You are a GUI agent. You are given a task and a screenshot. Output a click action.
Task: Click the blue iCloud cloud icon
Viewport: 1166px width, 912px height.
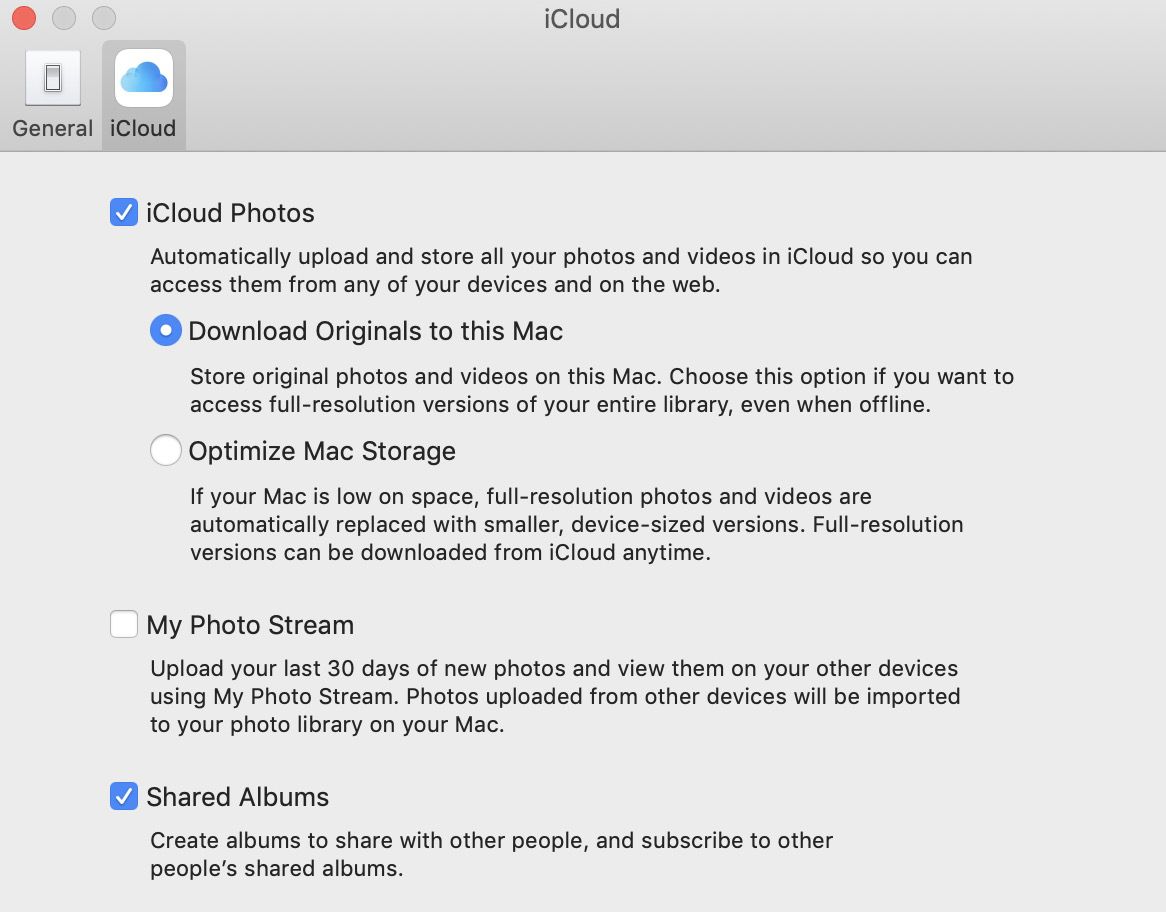click(142, 78)
